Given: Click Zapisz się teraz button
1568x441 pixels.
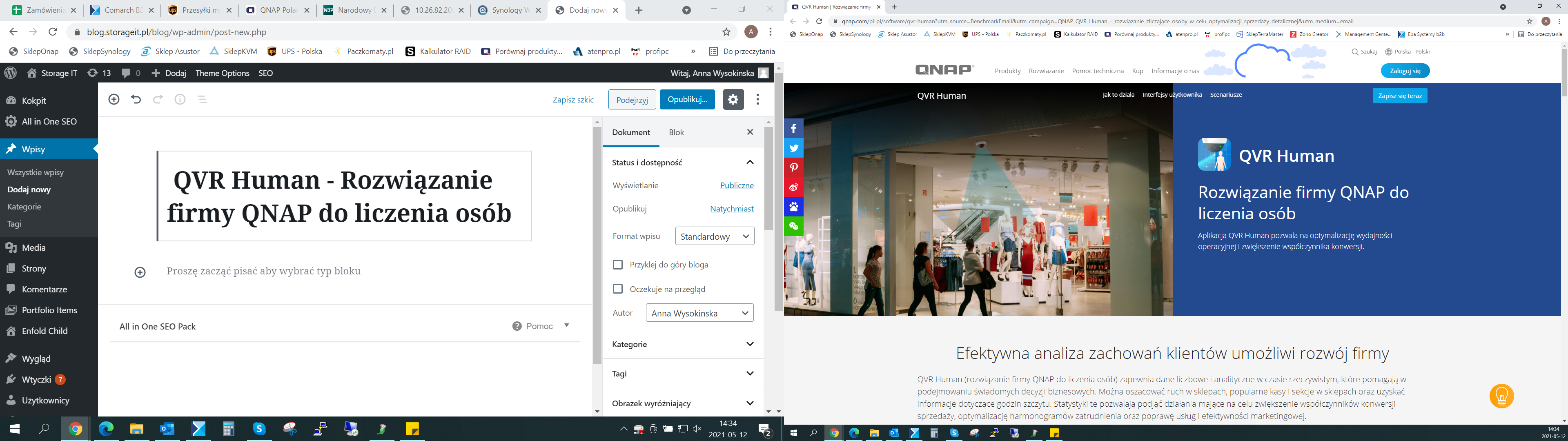Looking at the screenshot, I should coord(1400,96).
